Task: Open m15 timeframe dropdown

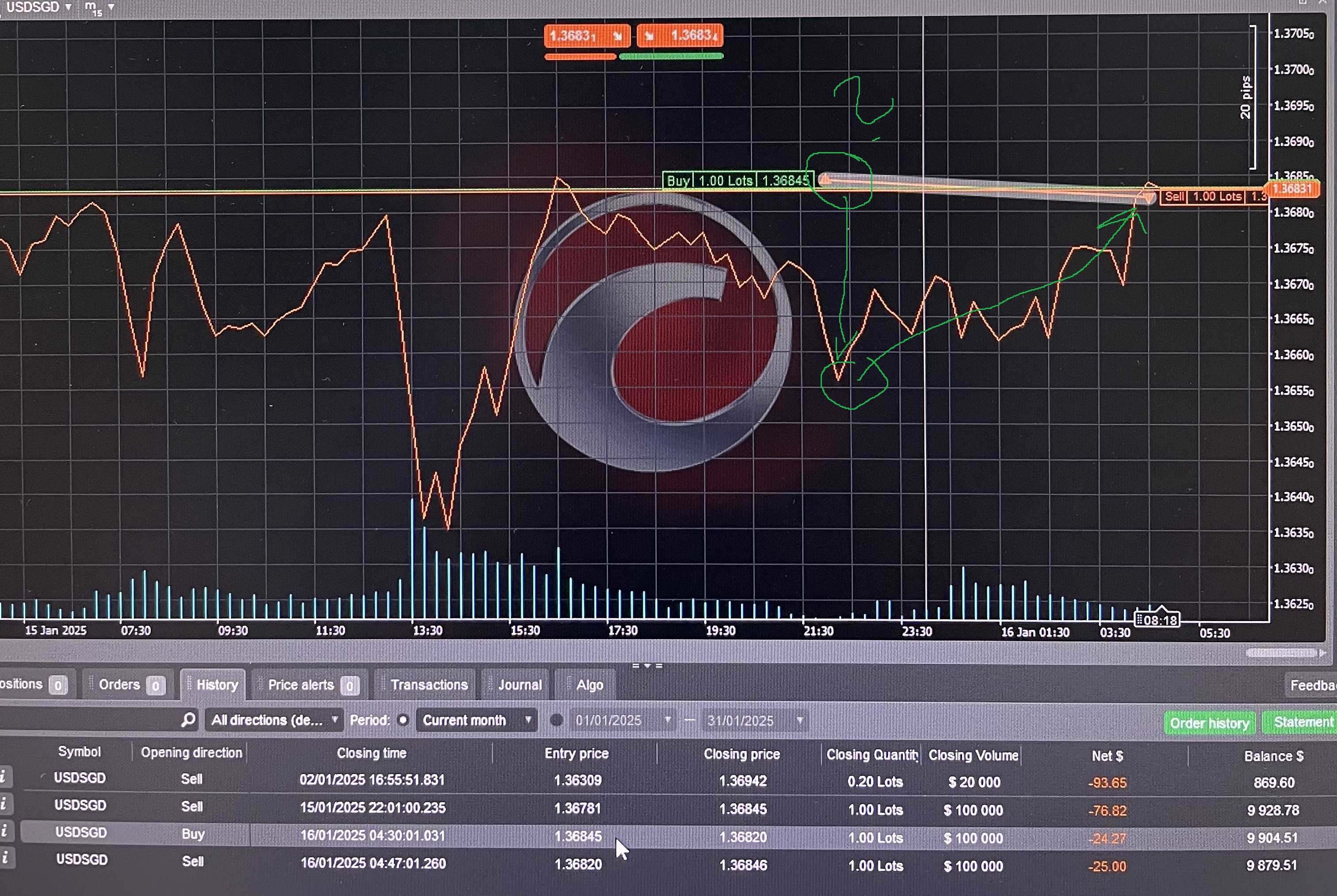Action: 99,8
